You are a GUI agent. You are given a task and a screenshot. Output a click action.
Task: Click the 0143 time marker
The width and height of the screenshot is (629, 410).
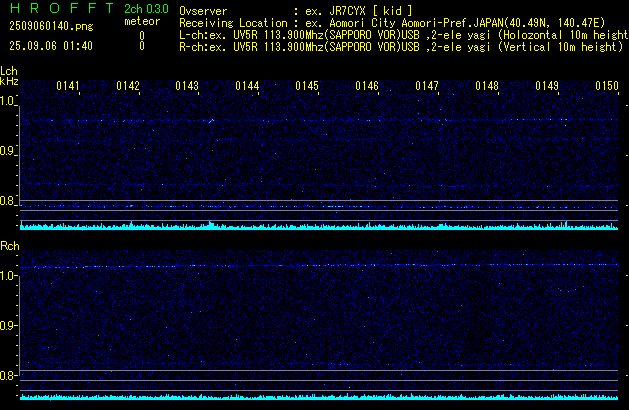point(187,86)
